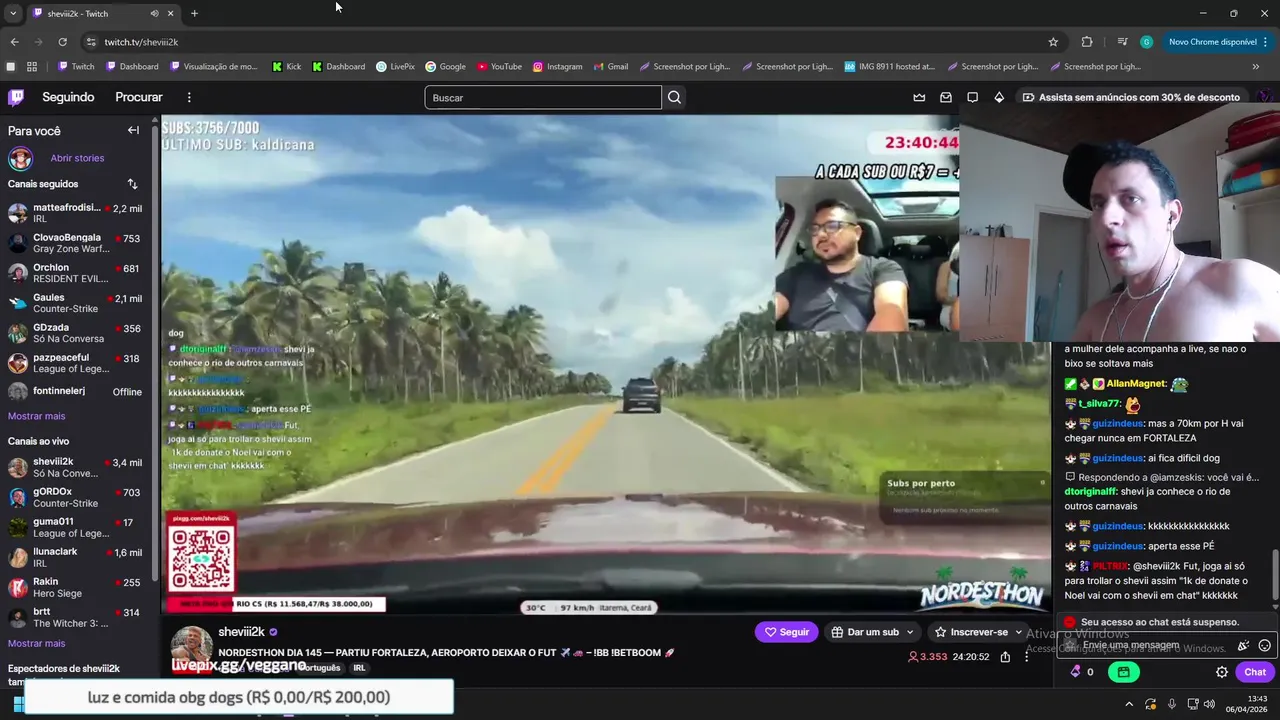The width and height of the screenshot is (1280, 720).
Task: Open the LivePix bookmark
Action: [x=395, y=67]
